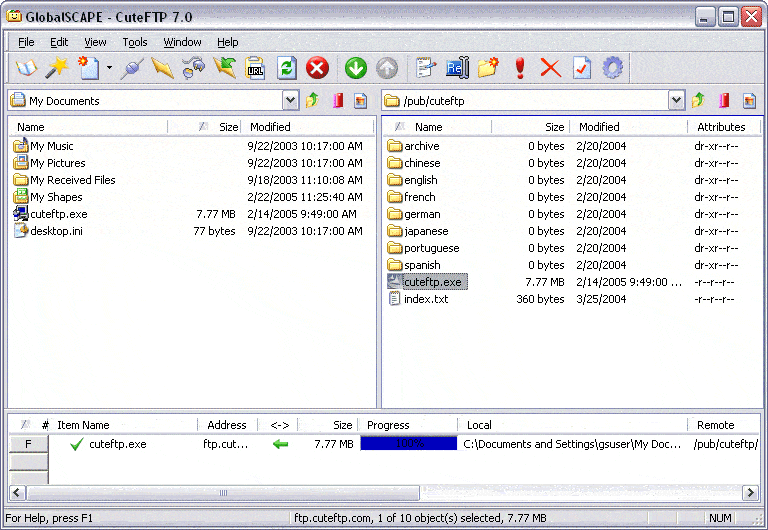Click the green Download arrow icon
This screenshot has height=530, width=768.
[355, 68]
